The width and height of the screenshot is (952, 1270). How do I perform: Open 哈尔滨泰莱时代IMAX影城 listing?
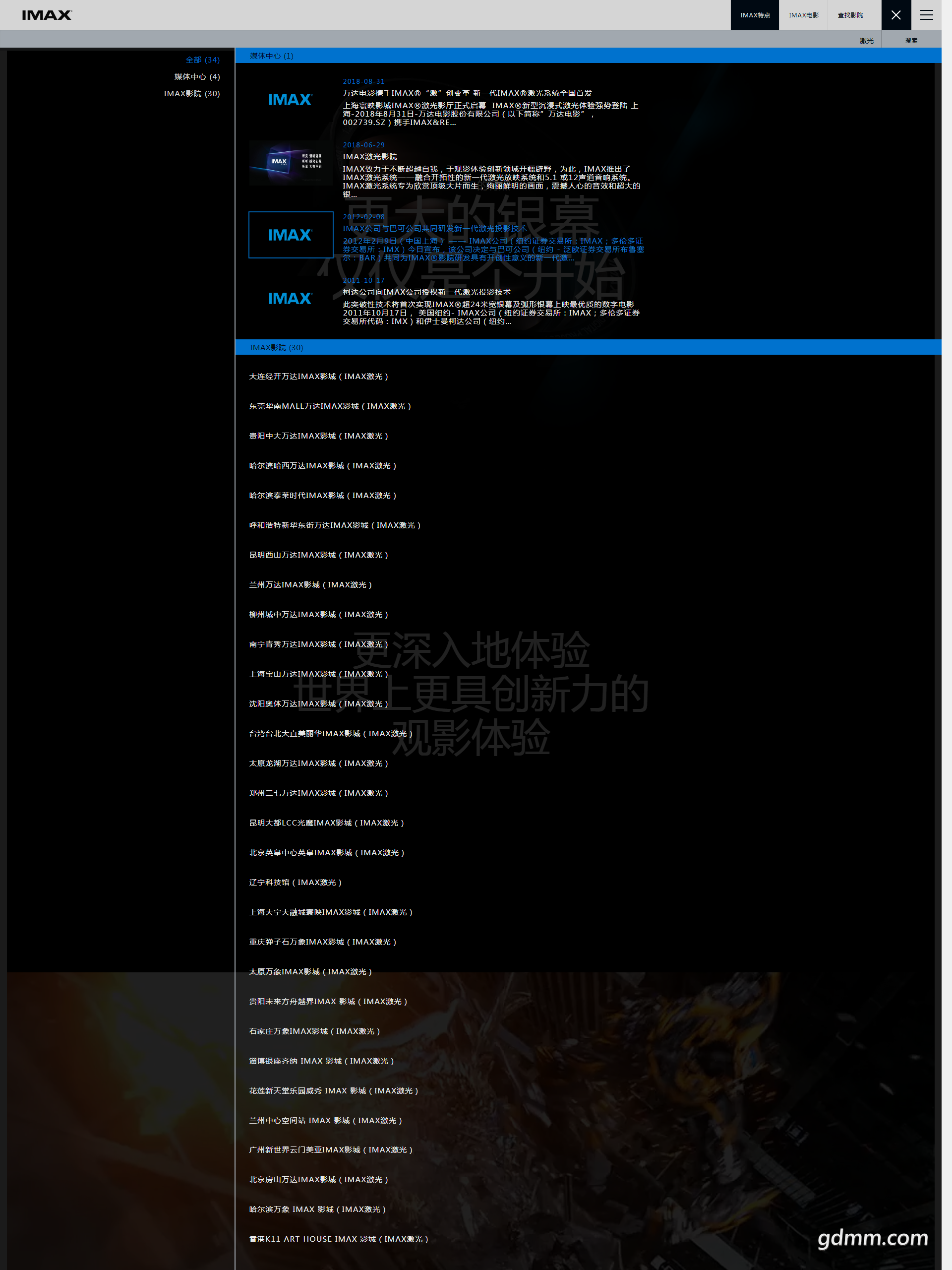[x=322, y=496]
